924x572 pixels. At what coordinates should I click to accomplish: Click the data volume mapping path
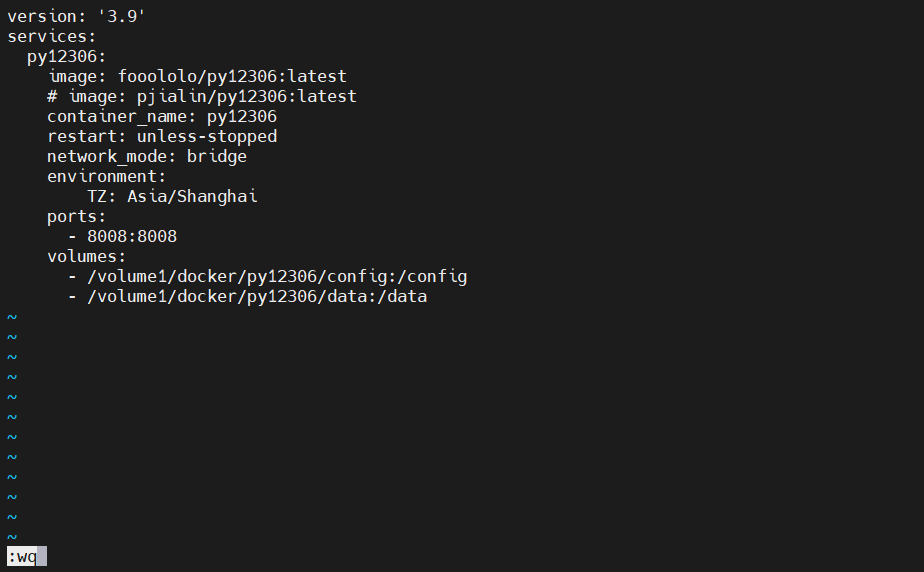pos(257,296)
